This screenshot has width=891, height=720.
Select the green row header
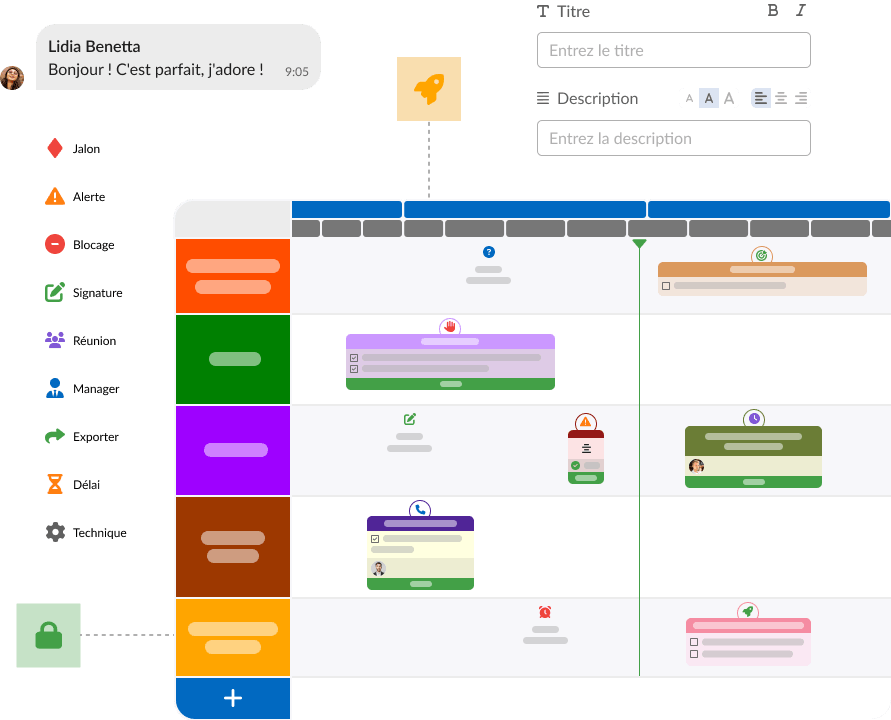[x=233, y=359]
